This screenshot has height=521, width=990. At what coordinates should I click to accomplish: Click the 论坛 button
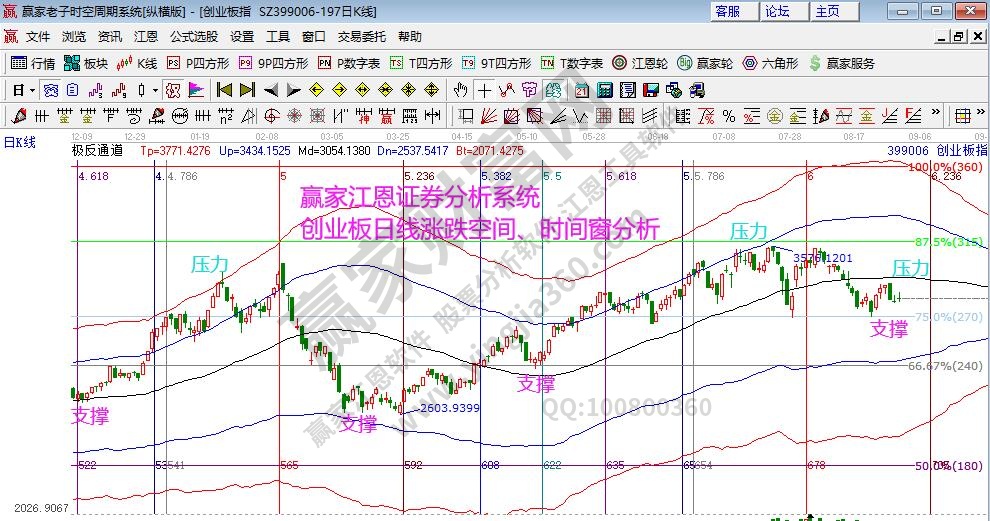coord(777,11)
